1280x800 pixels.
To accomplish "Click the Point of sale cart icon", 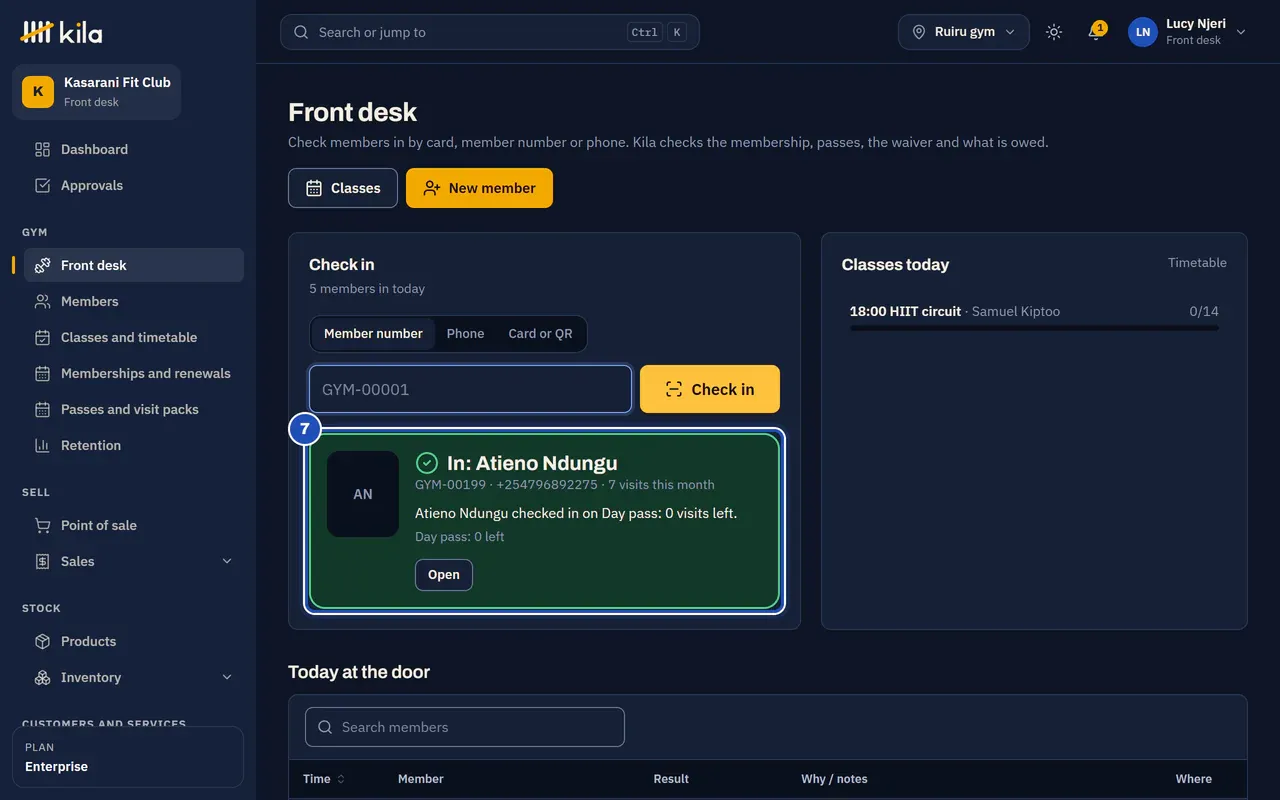I will [x=42, y=525].
